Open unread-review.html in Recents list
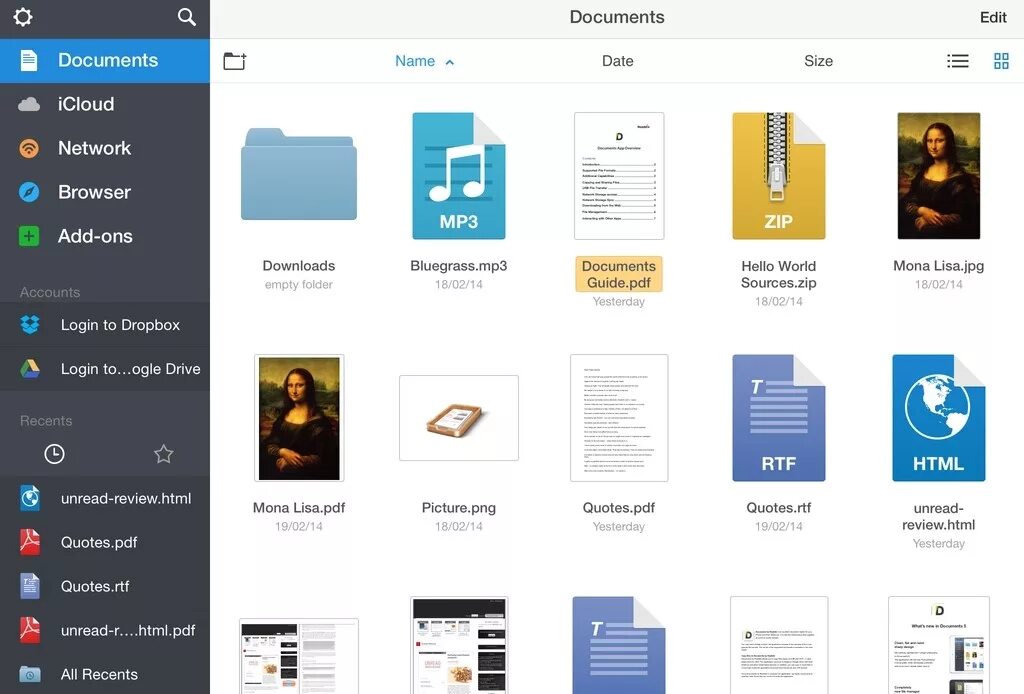 pos(104,498)
